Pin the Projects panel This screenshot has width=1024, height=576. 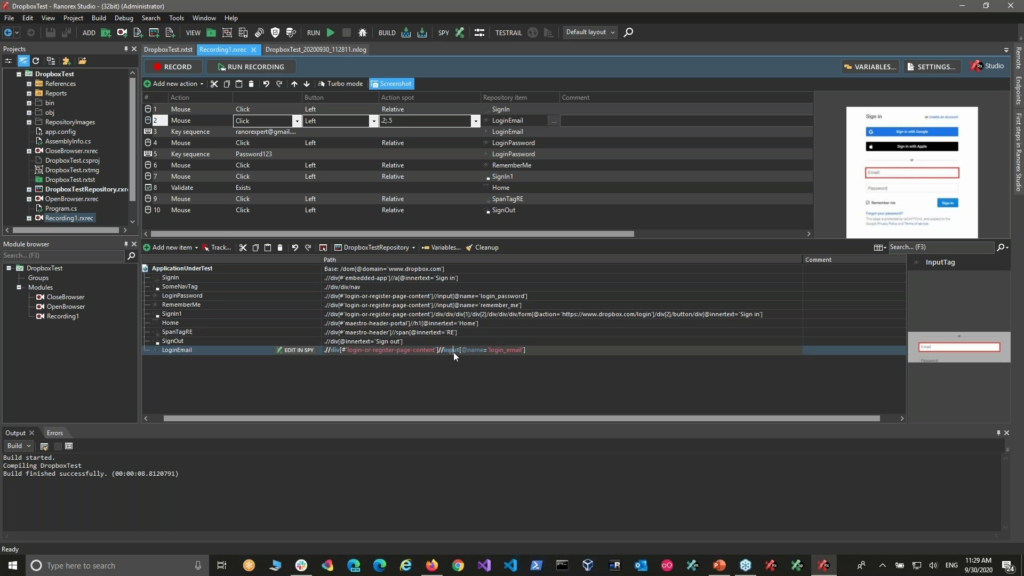126,49
